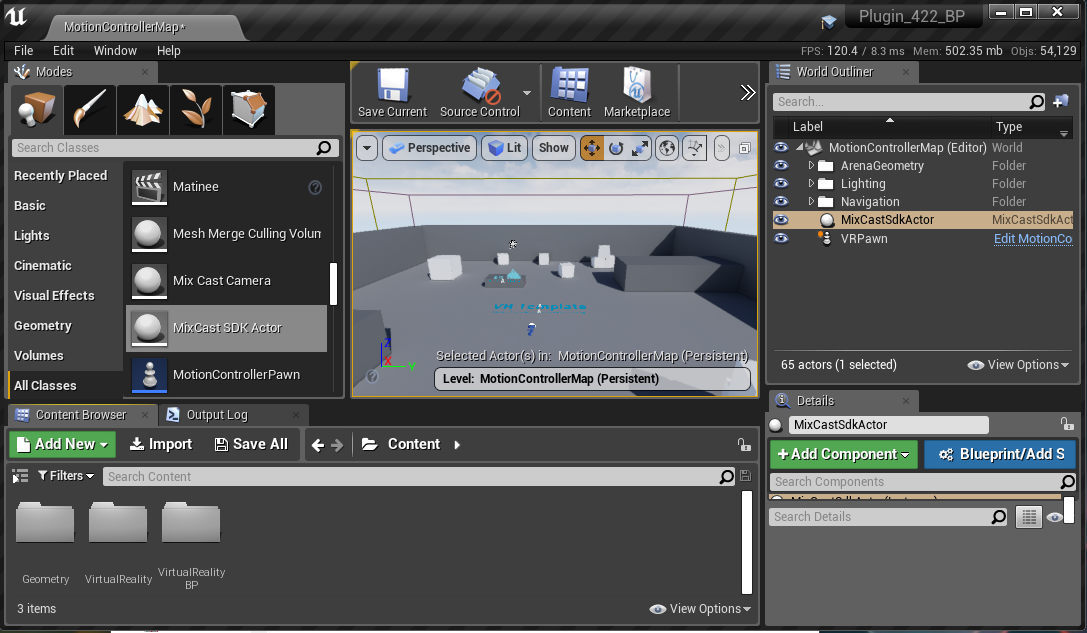Toggle world/local coordinate system globe icon

[667, 148]
